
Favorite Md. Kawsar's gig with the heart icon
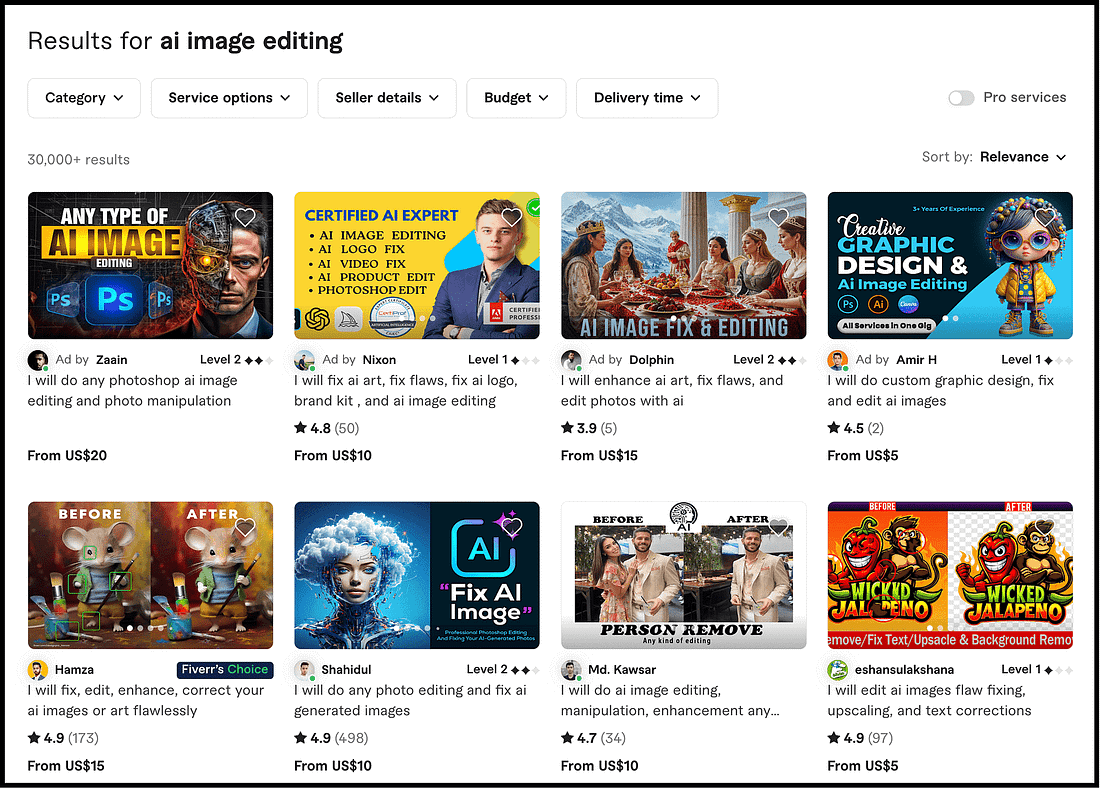click(778, 527)
